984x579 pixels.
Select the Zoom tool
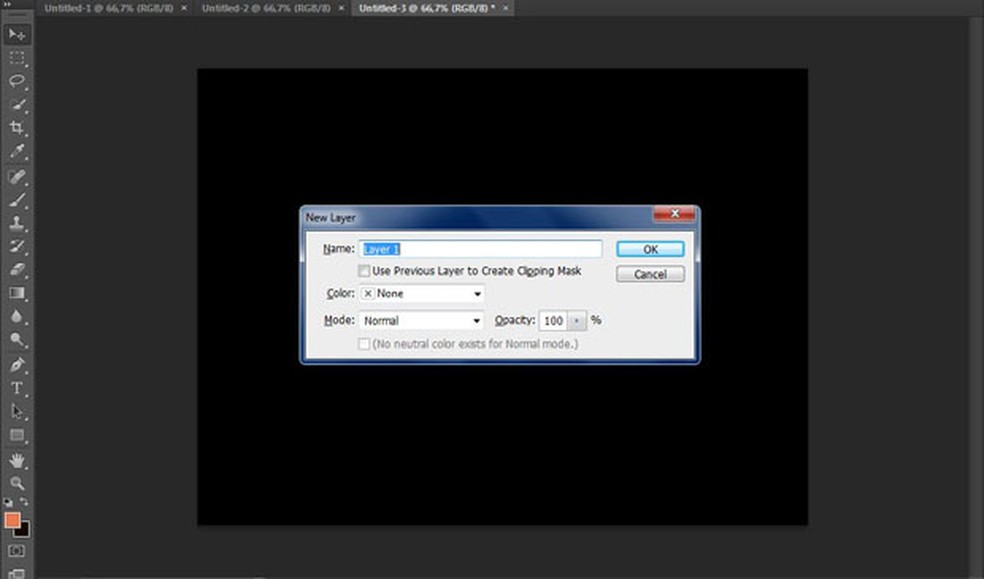(x=17, y=483)
